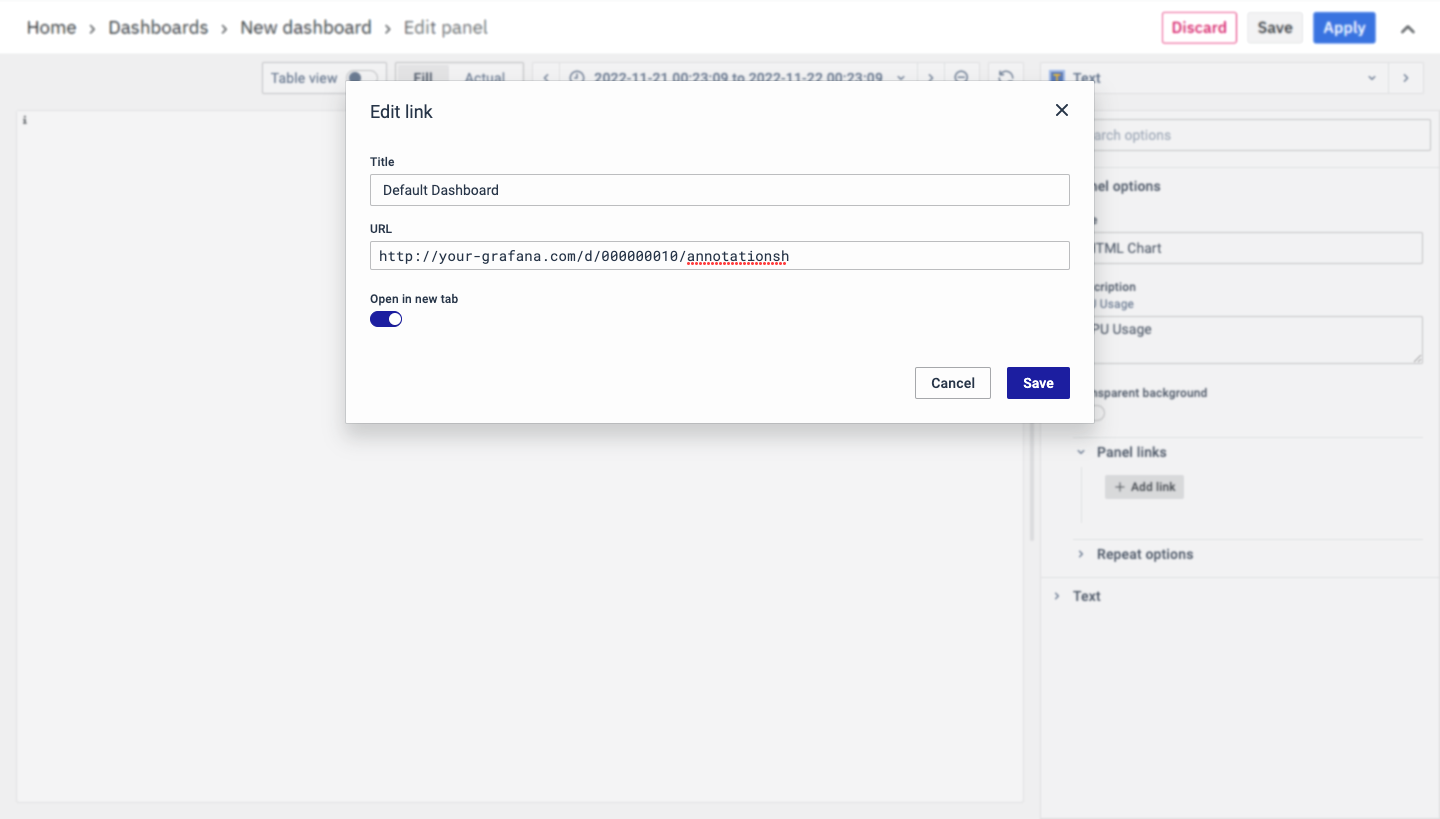The width and height of the screenshot is (1440, 819).
Task: Click the zoom out time range icon
Action: click(961, 78)
